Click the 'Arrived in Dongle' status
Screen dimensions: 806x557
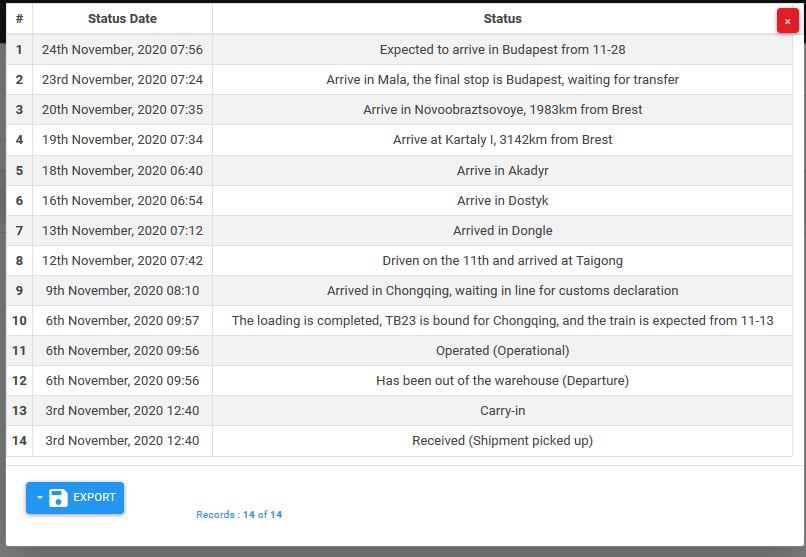pyautogui.click(x=502, y=230)
